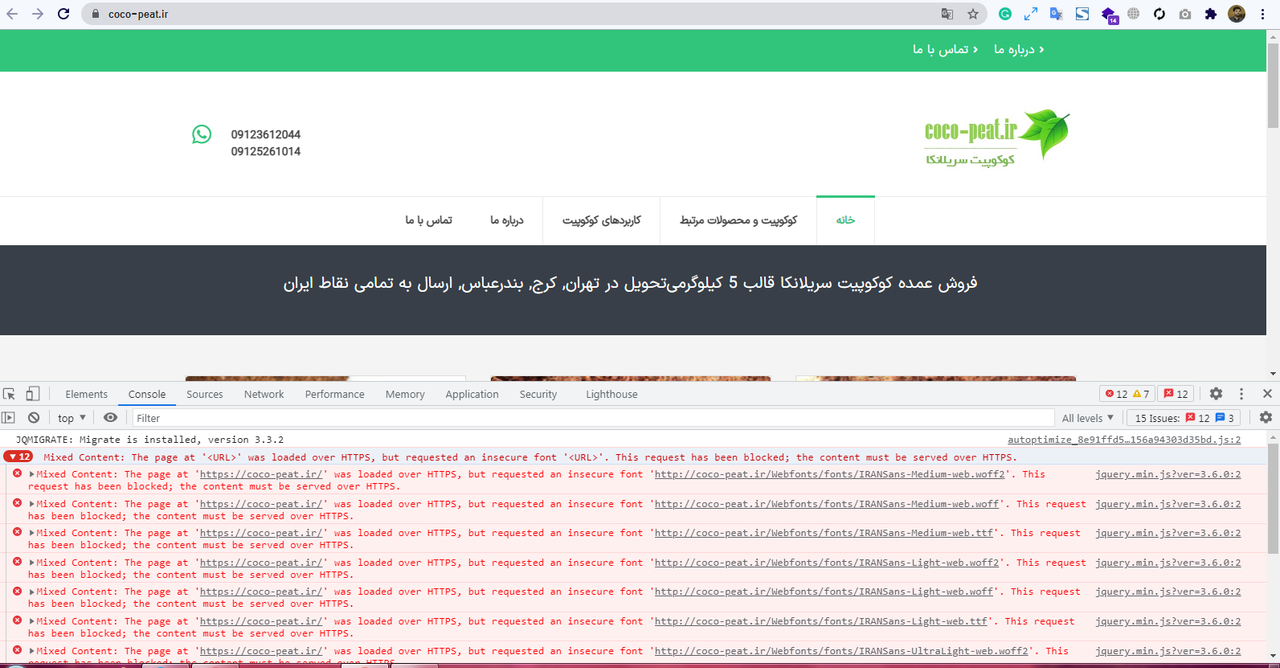Clear the console with the ban icon
This screenshot has width=1280, height=668.
pyautogui.click(x=33, y=418)
